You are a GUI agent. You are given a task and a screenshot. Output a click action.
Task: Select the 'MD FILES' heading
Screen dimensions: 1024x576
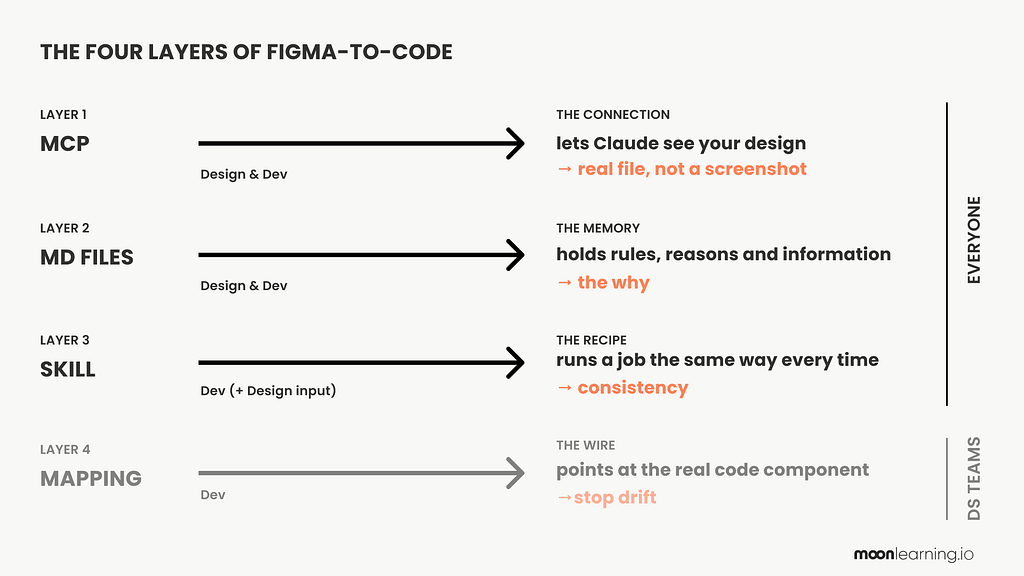click(87, 257)
